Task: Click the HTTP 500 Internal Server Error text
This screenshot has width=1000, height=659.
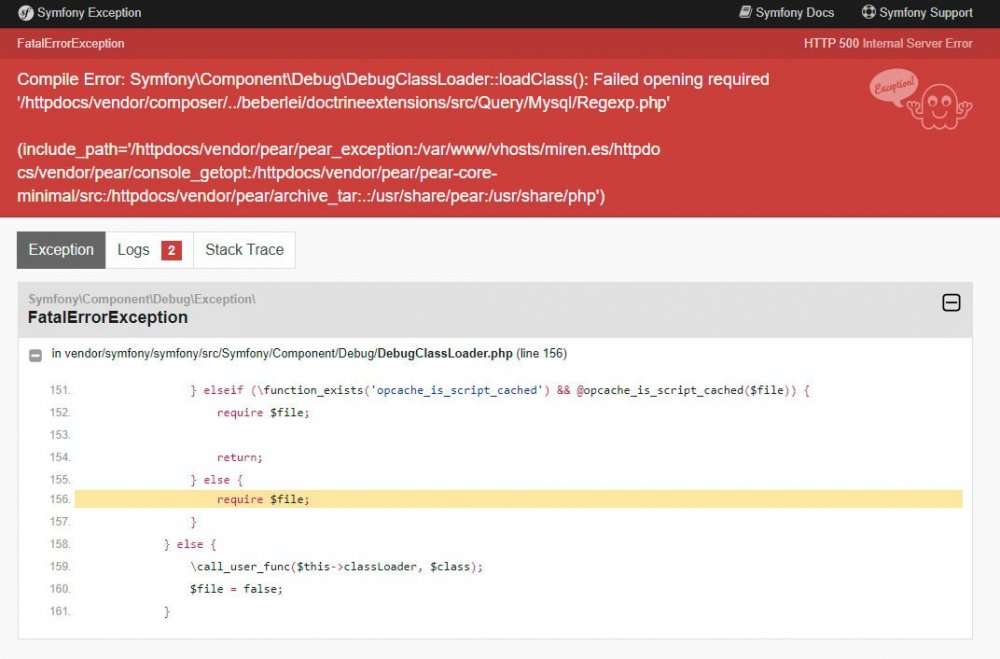Action: coord(888,43)
